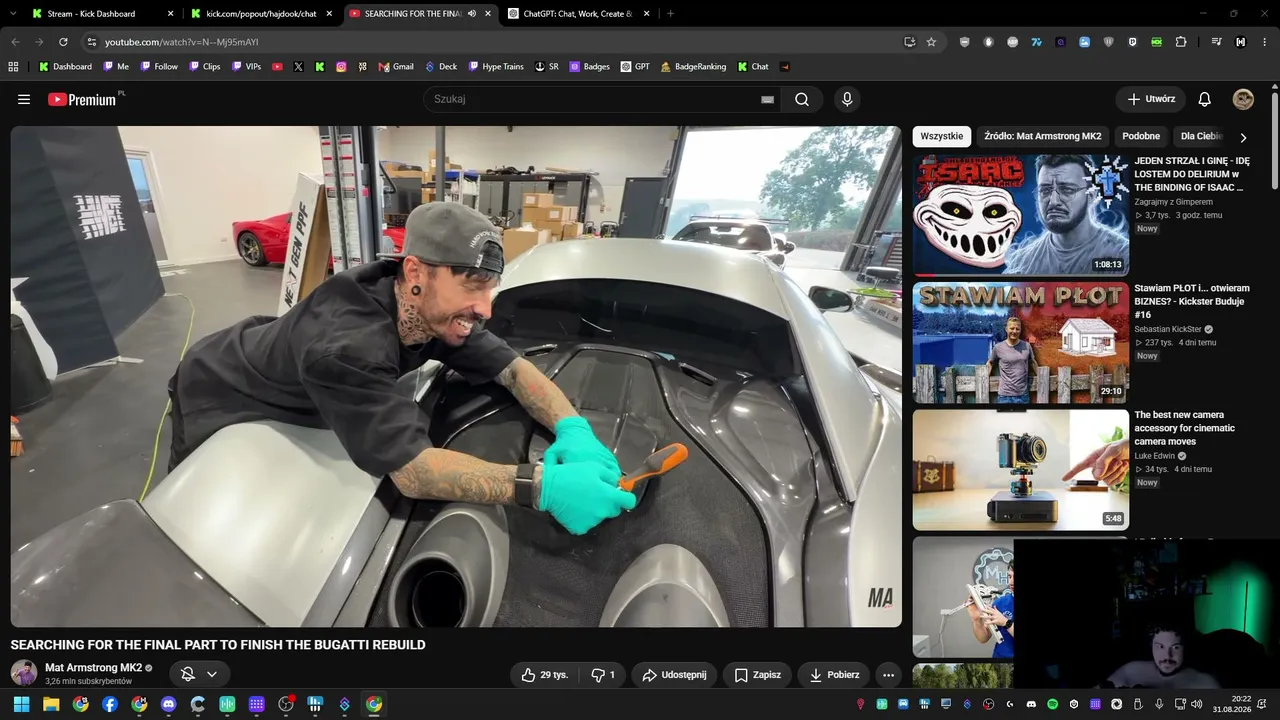Open the account avatar menu

pos(1243,99)
